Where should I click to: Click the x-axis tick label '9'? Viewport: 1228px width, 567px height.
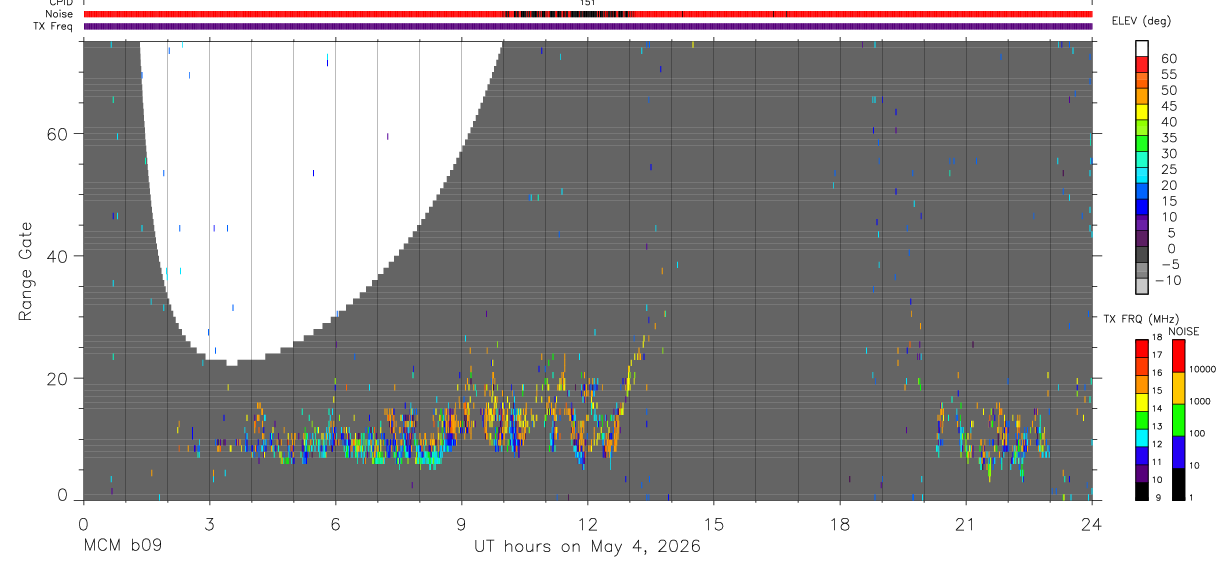coord(461,523)
